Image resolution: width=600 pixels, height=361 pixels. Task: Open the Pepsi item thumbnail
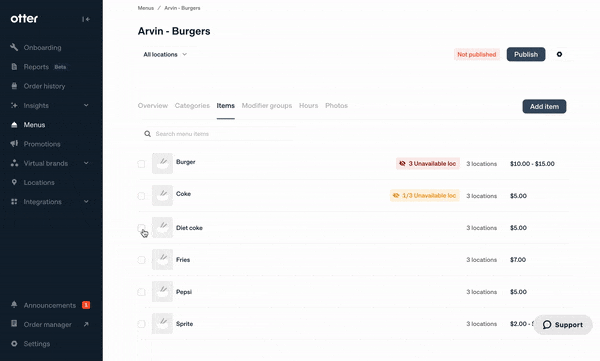162,292
